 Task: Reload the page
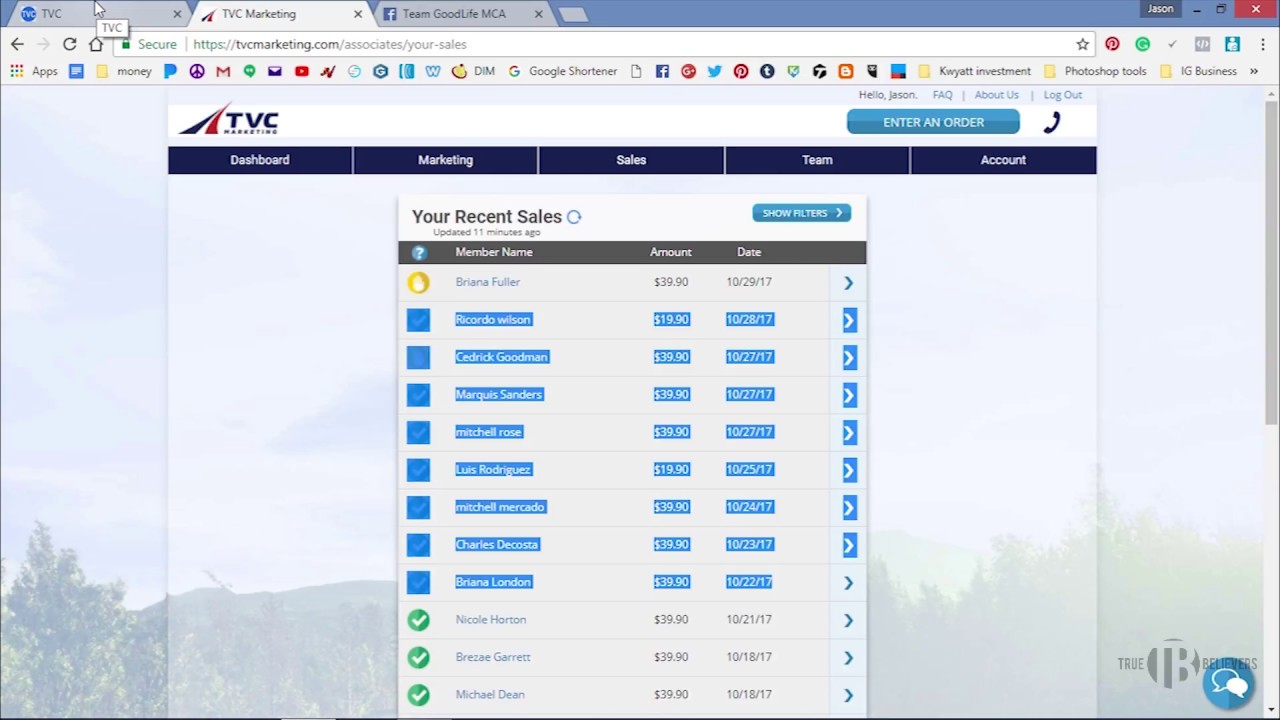[70, 44]
